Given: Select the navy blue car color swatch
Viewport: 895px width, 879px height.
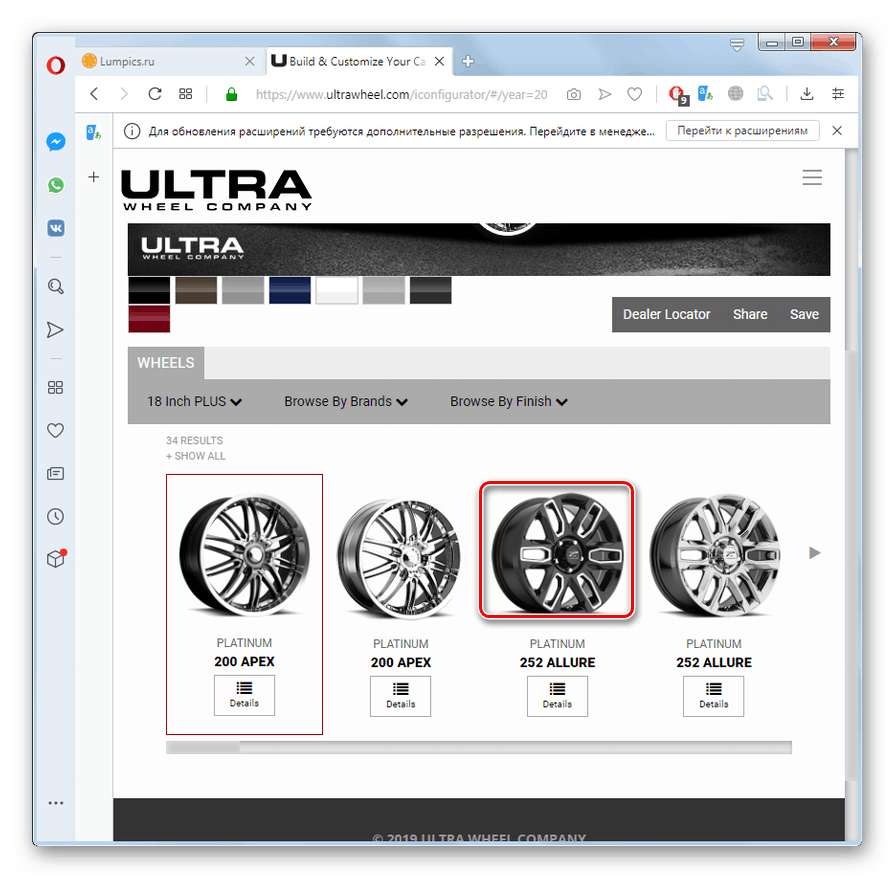Looking at the screenshot, I should coord(290,290).
